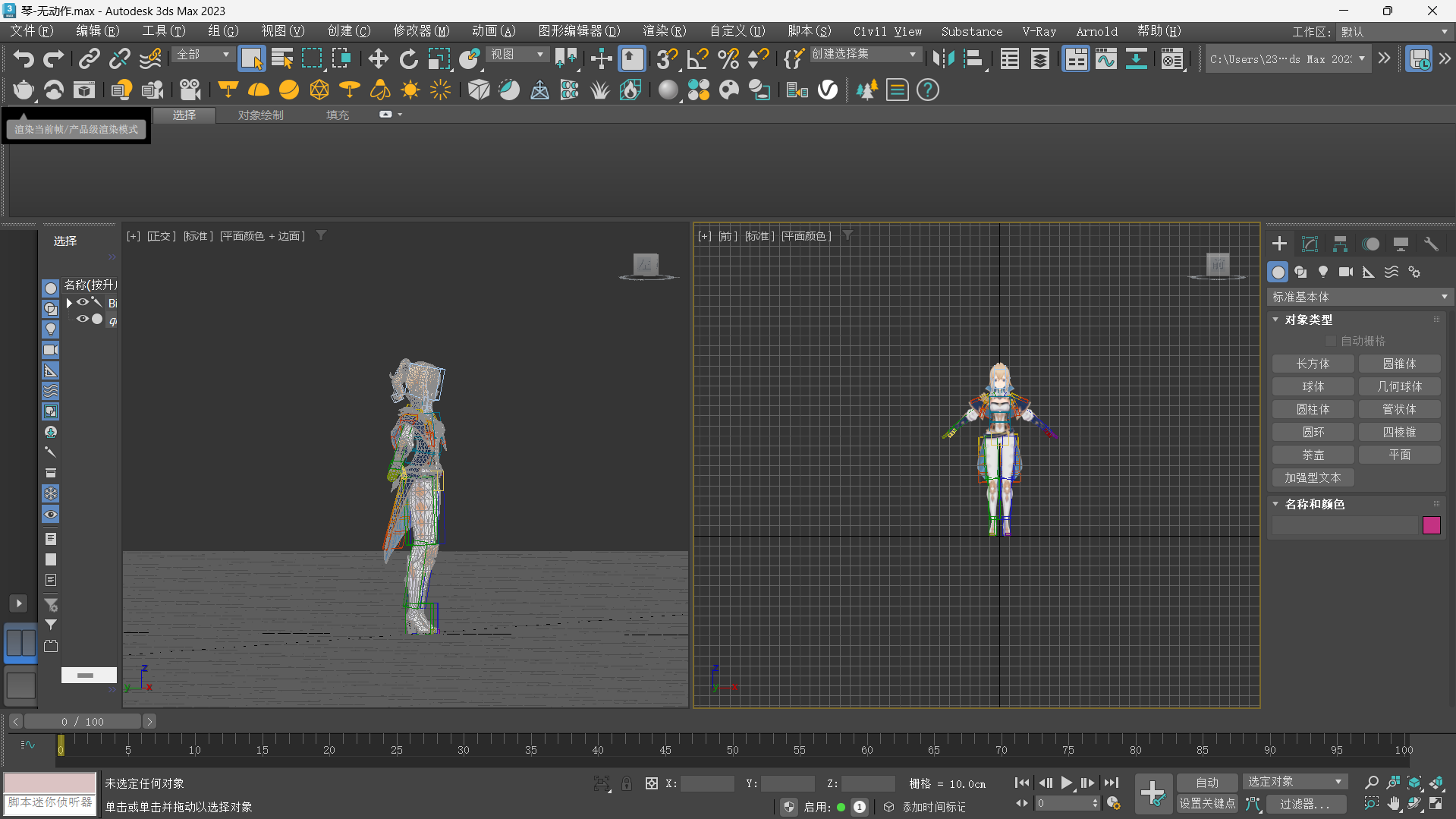Open Select by Name list
The image size is (1456, 819).
pyautogui.click(x=282, y=58)
